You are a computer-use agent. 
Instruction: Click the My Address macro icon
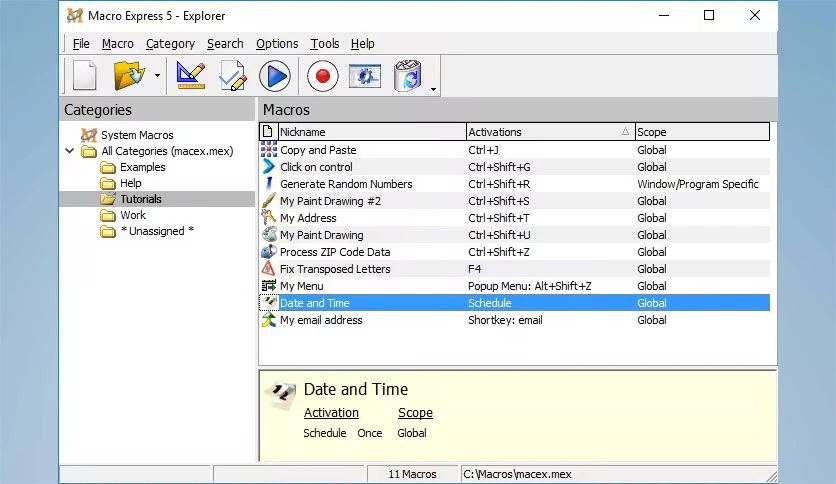269,217
